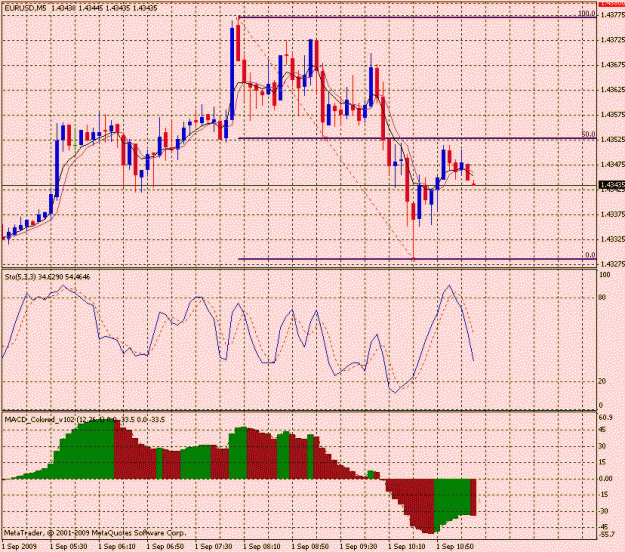Click the stochastic scale value 100

605,275
